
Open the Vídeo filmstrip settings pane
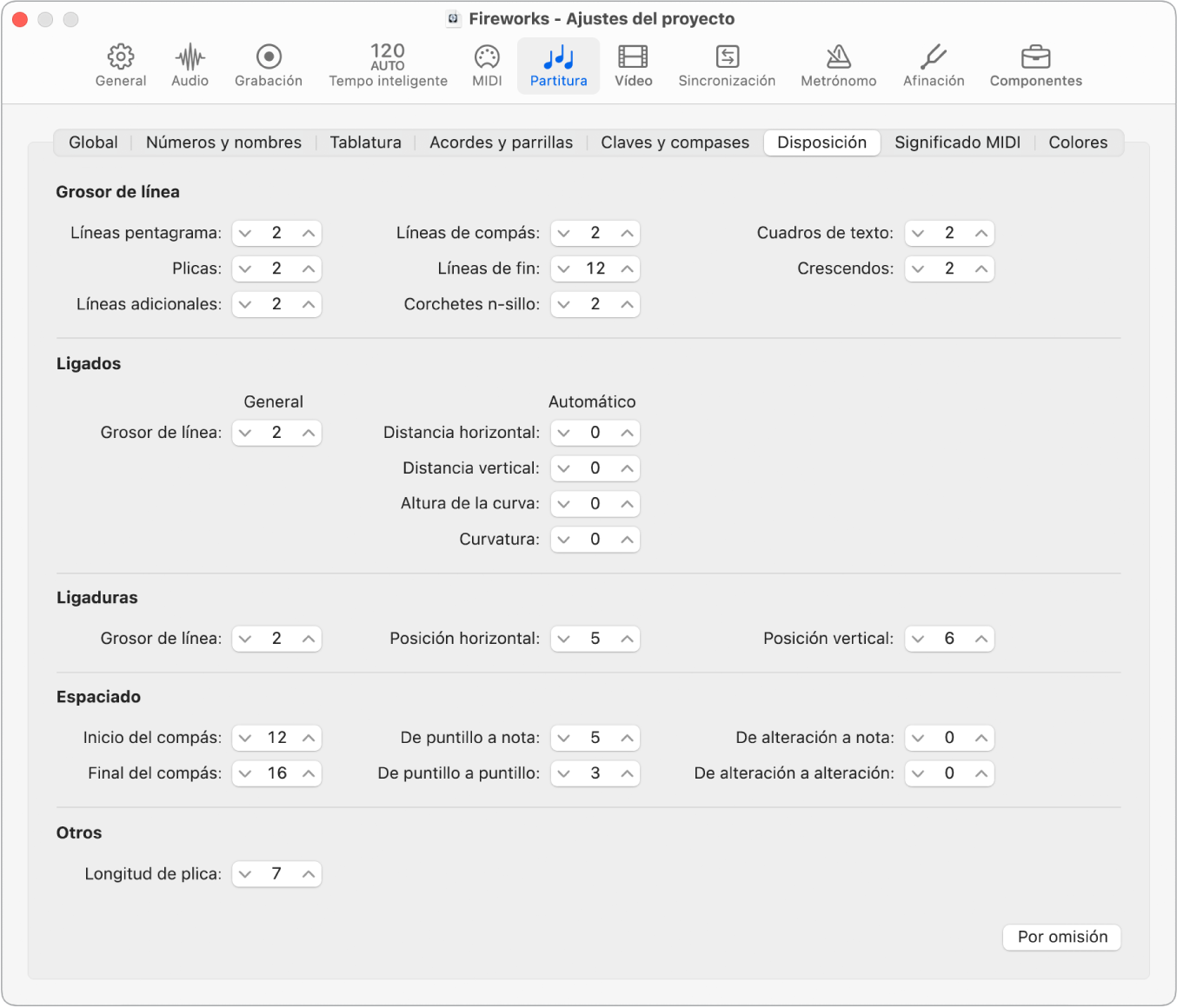click(633, 66)
